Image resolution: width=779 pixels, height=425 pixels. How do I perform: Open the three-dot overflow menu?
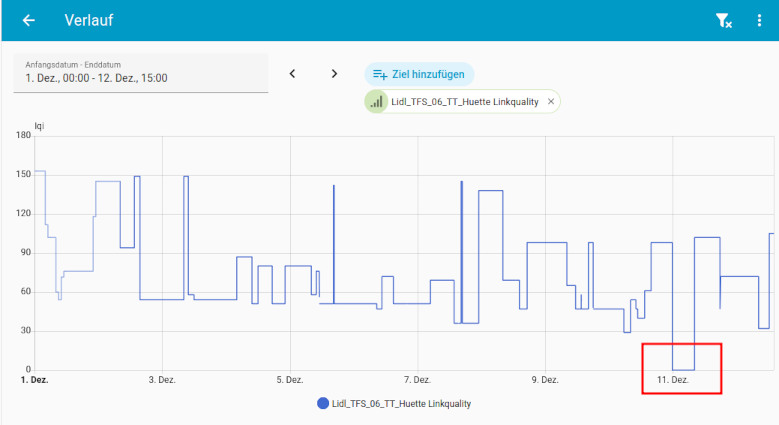click(759, 20)
